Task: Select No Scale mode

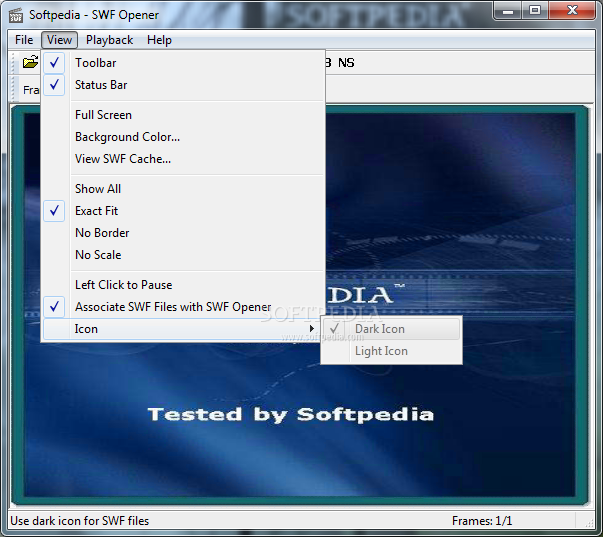Action: click(x=183, y=255)
